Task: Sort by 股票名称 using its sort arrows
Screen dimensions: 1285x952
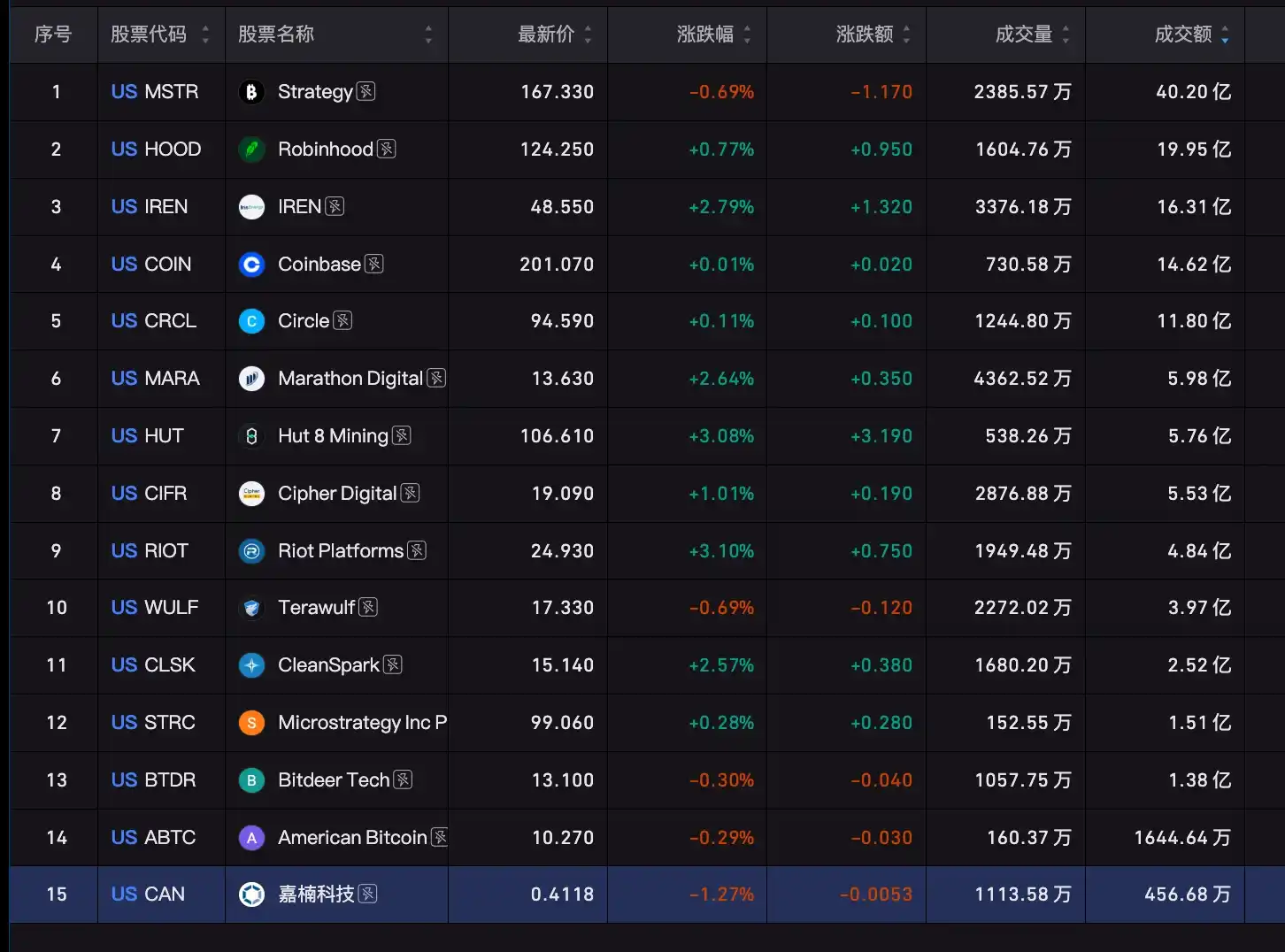Action: point(428,35)
